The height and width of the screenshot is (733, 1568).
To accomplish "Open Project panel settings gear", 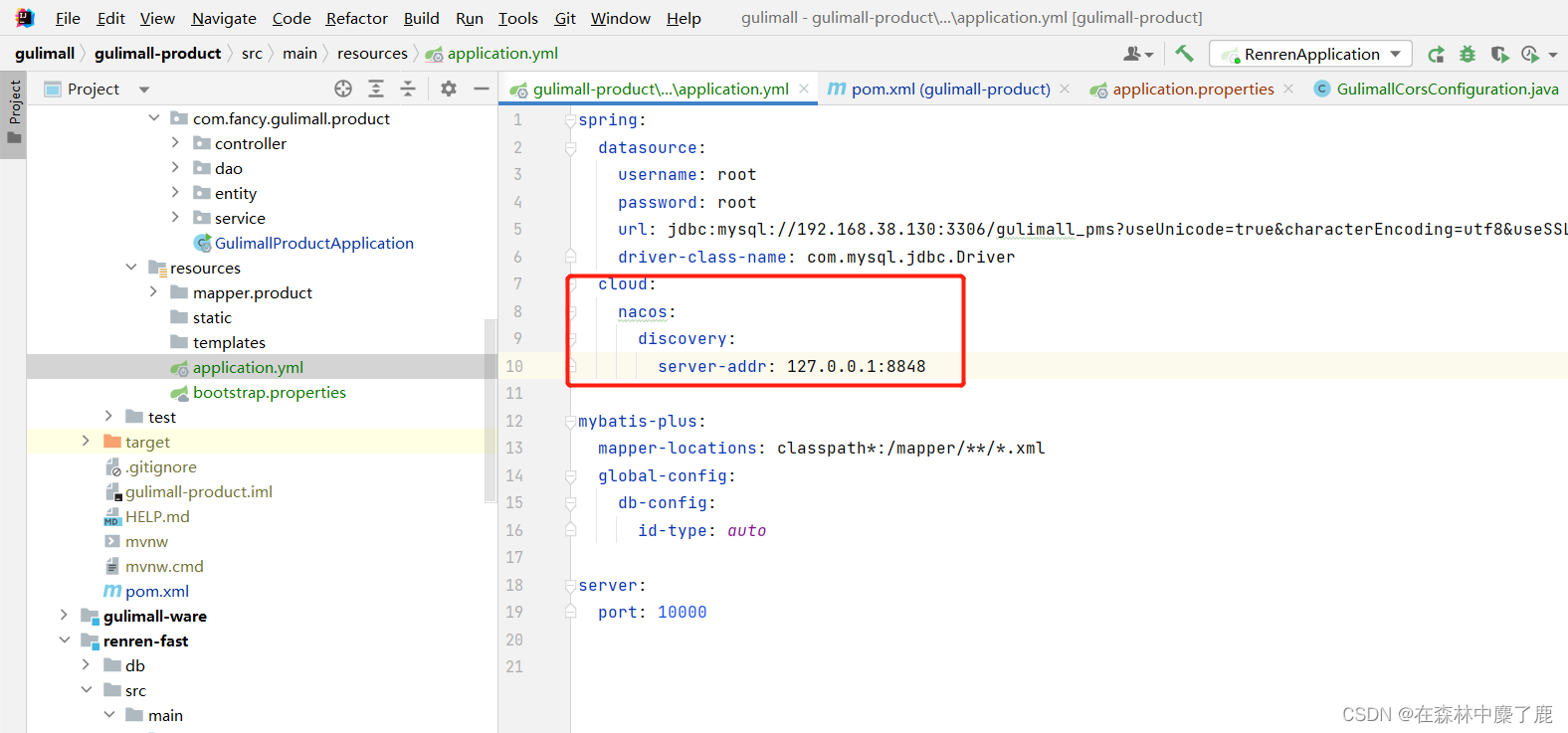I will point(449,89).
